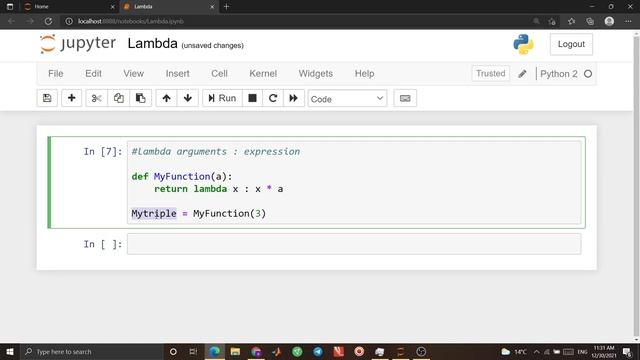This screenshot has height=360, width=640.
Task: Click the Windows taskbar search box
Action: (91, 351)
